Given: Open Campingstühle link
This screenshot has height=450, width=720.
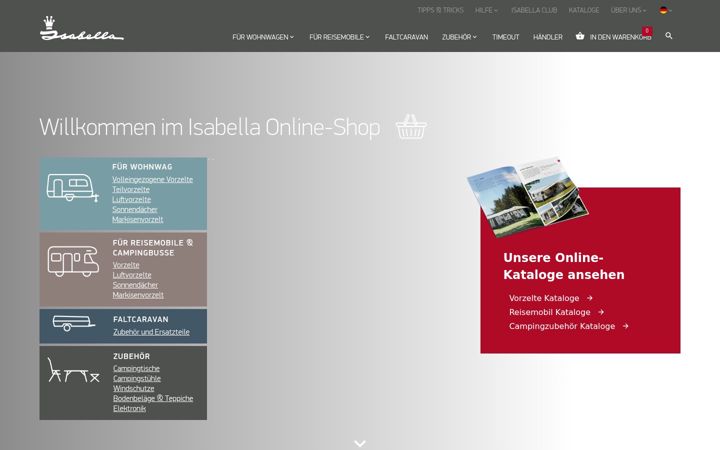Looking at the screenshot, I should coord(137,378).
